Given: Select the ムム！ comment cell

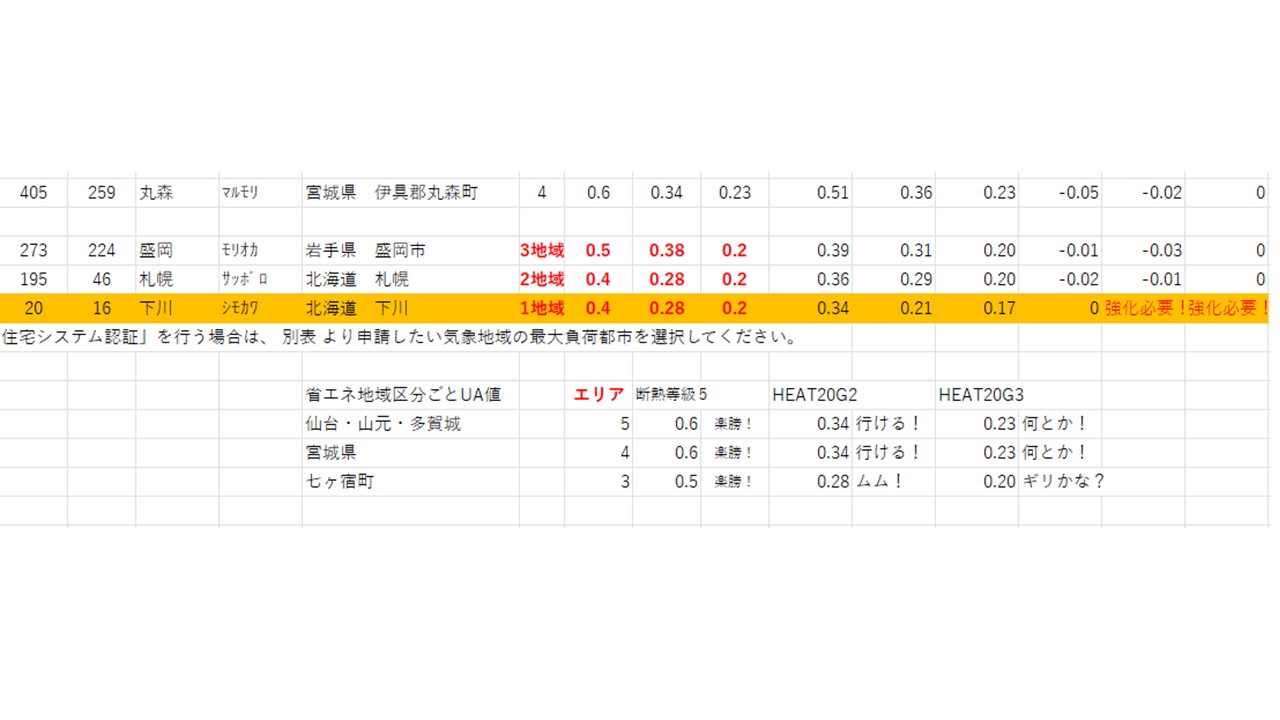Looking at the screenshot, I should tap(881, 482).
